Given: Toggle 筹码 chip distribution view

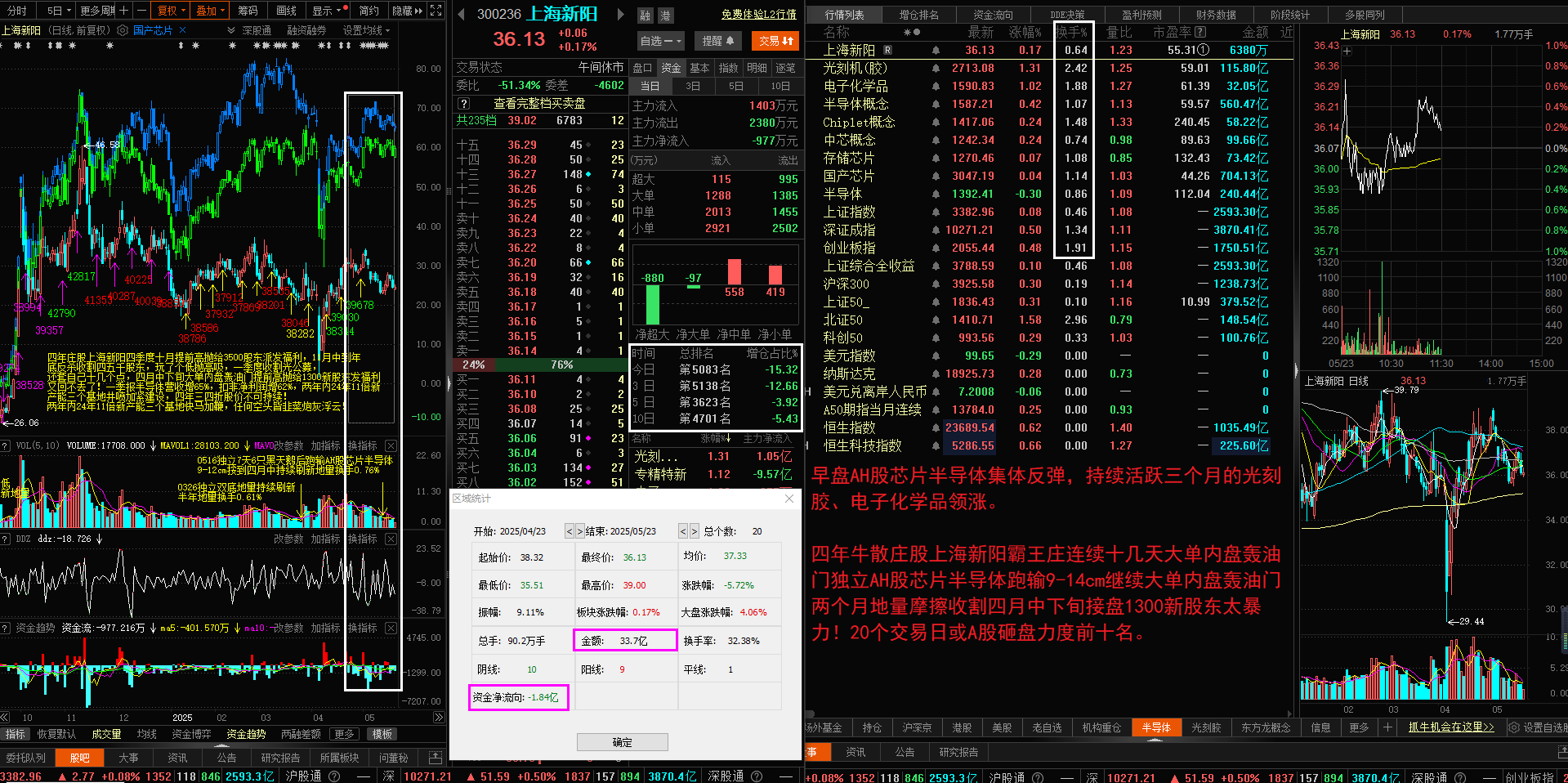Looking at the screenshot, I should 248,11.
